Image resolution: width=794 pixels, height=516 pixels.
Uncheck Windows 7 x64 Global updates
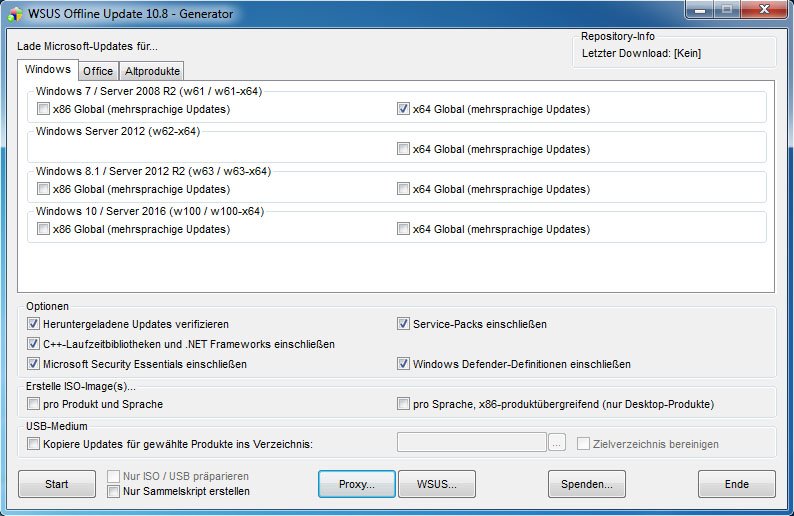click(x=403, y=109)
